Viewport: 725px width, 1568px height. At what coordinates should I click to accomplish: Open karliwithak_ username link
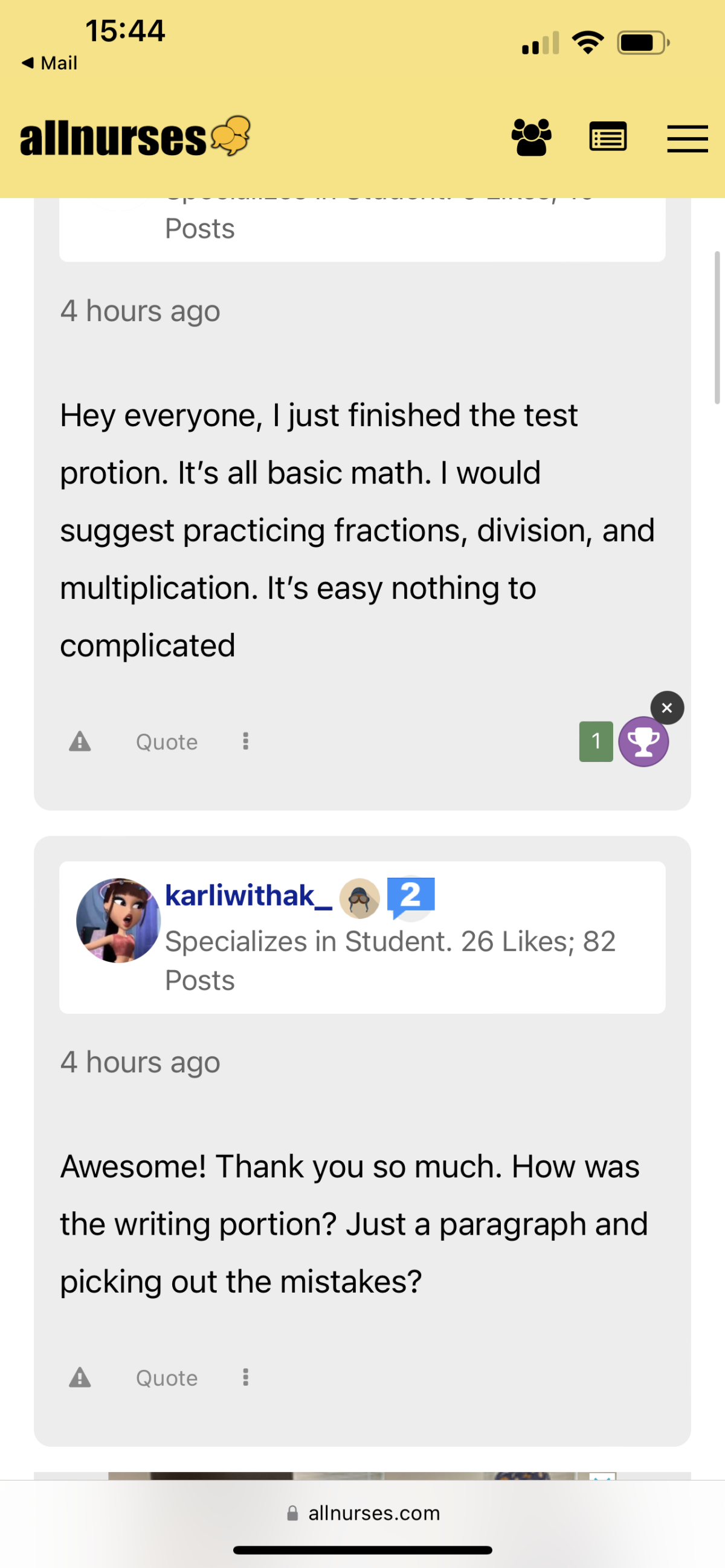(x=248, y=895)
